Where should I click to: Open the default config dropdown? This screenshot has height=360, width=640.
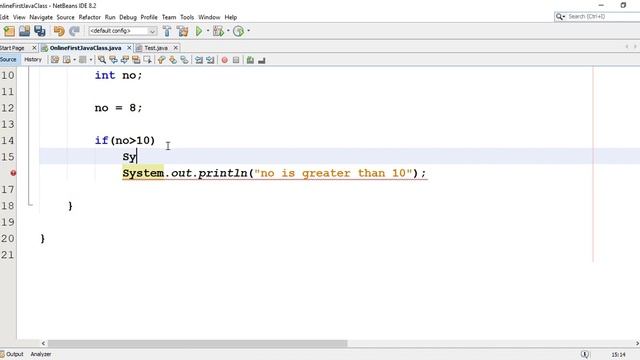(122, 31)
